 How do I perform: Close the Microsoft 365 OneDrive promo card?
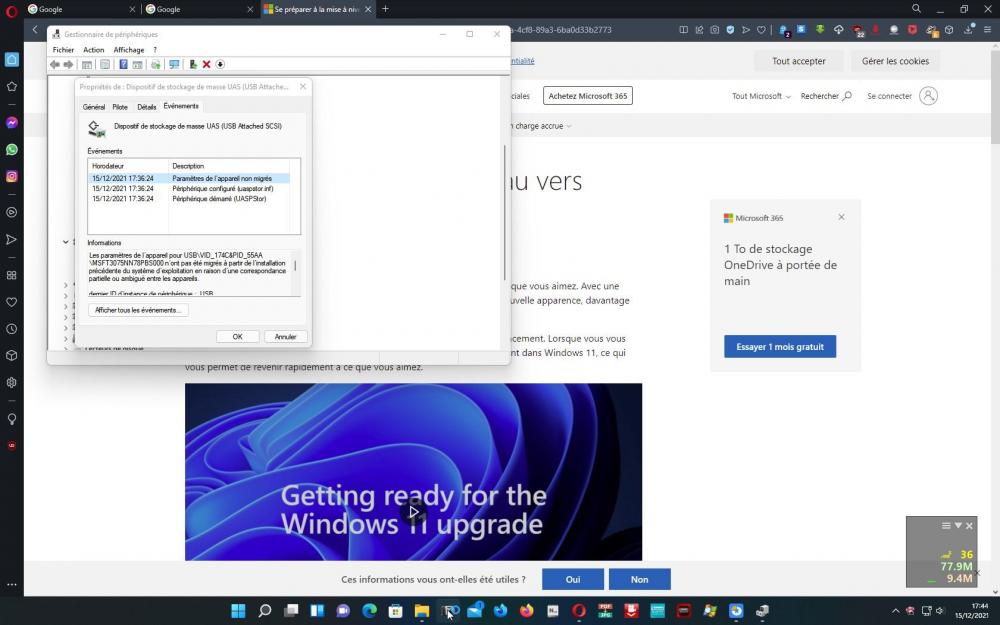(841, 217)
